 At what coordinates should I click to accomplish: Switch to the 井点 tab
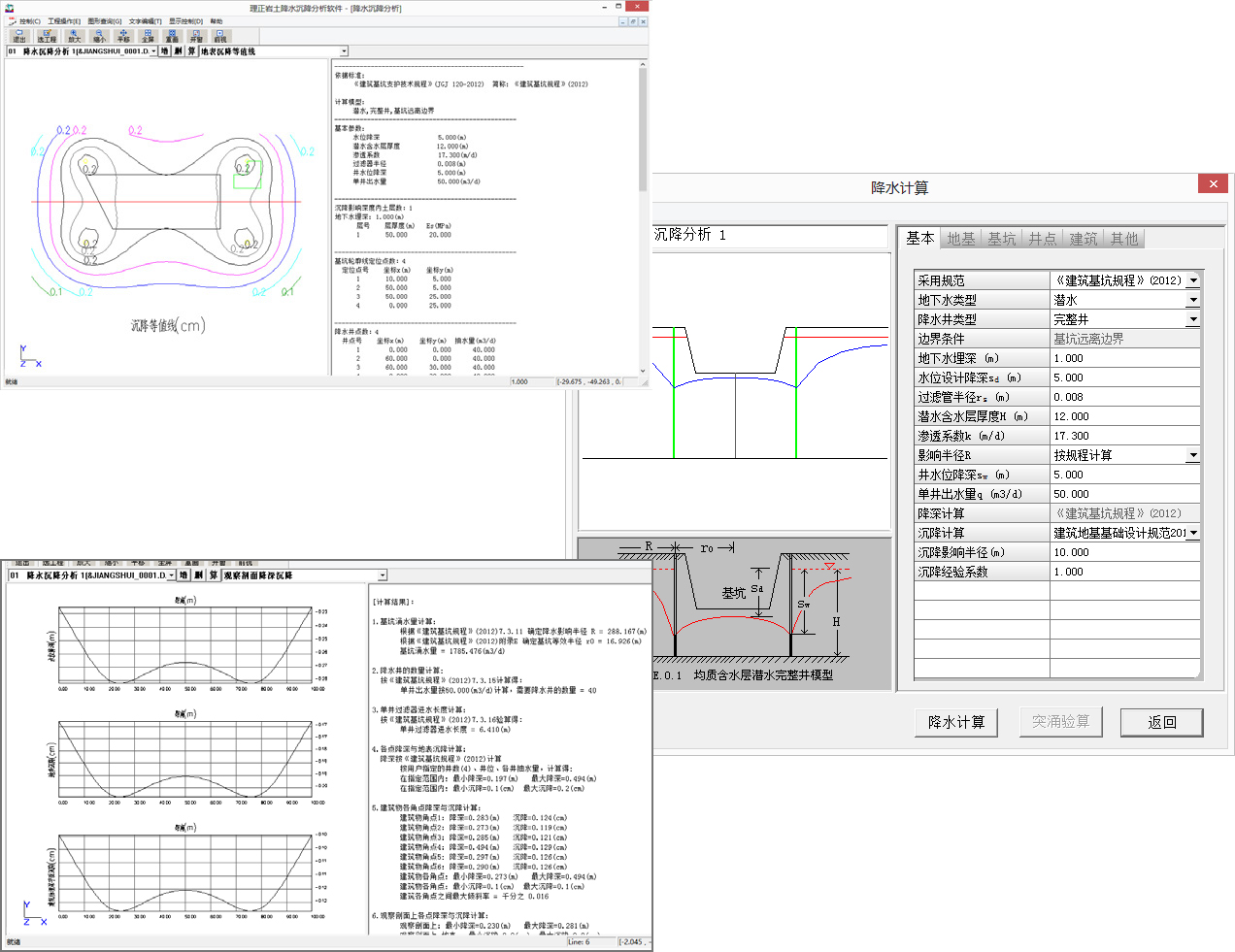1042,239
